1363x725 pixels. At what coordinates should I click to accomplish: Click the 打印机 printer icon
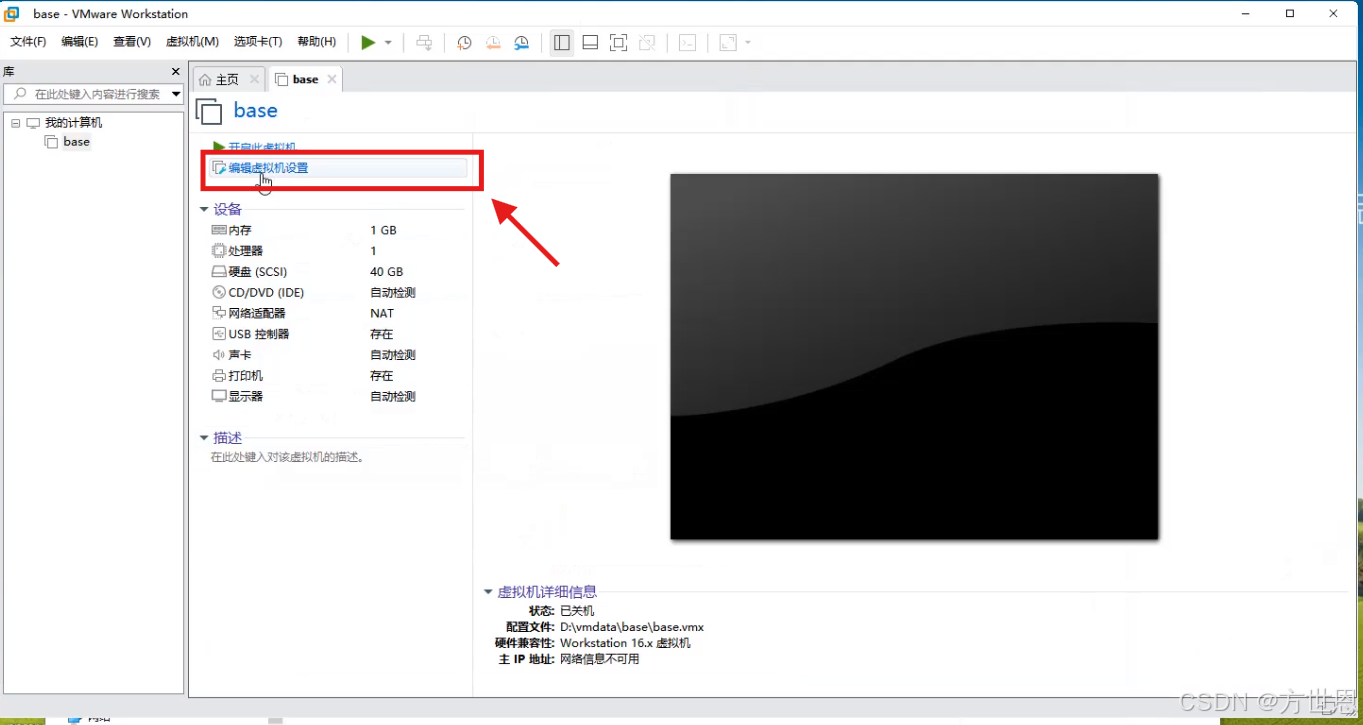pyautogui.click(x=219, y=376)
